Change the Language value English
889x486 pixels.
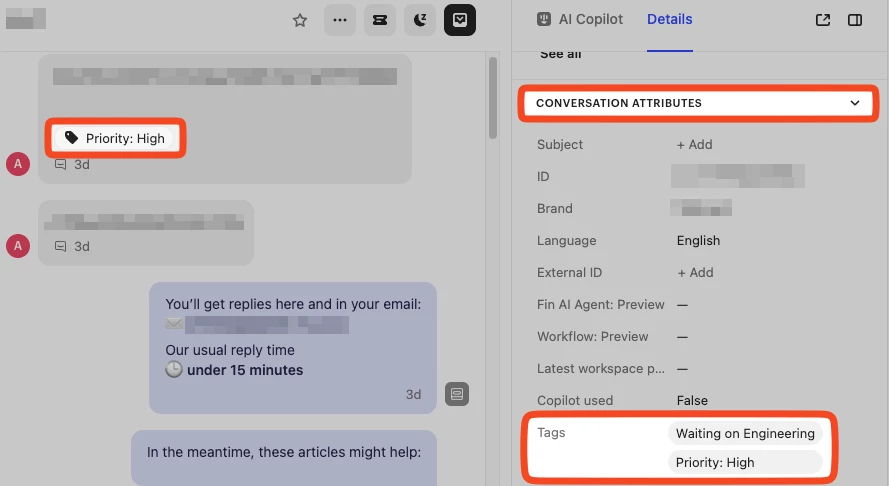[x=698, y=240]
